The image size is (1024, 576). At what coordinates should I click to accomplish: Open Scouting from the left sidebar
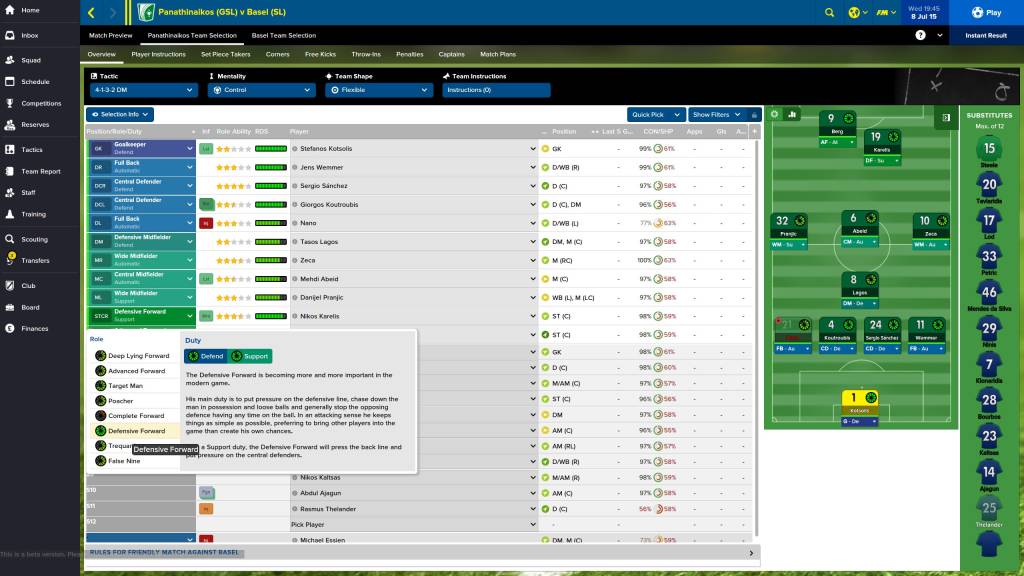click(12, 240)
